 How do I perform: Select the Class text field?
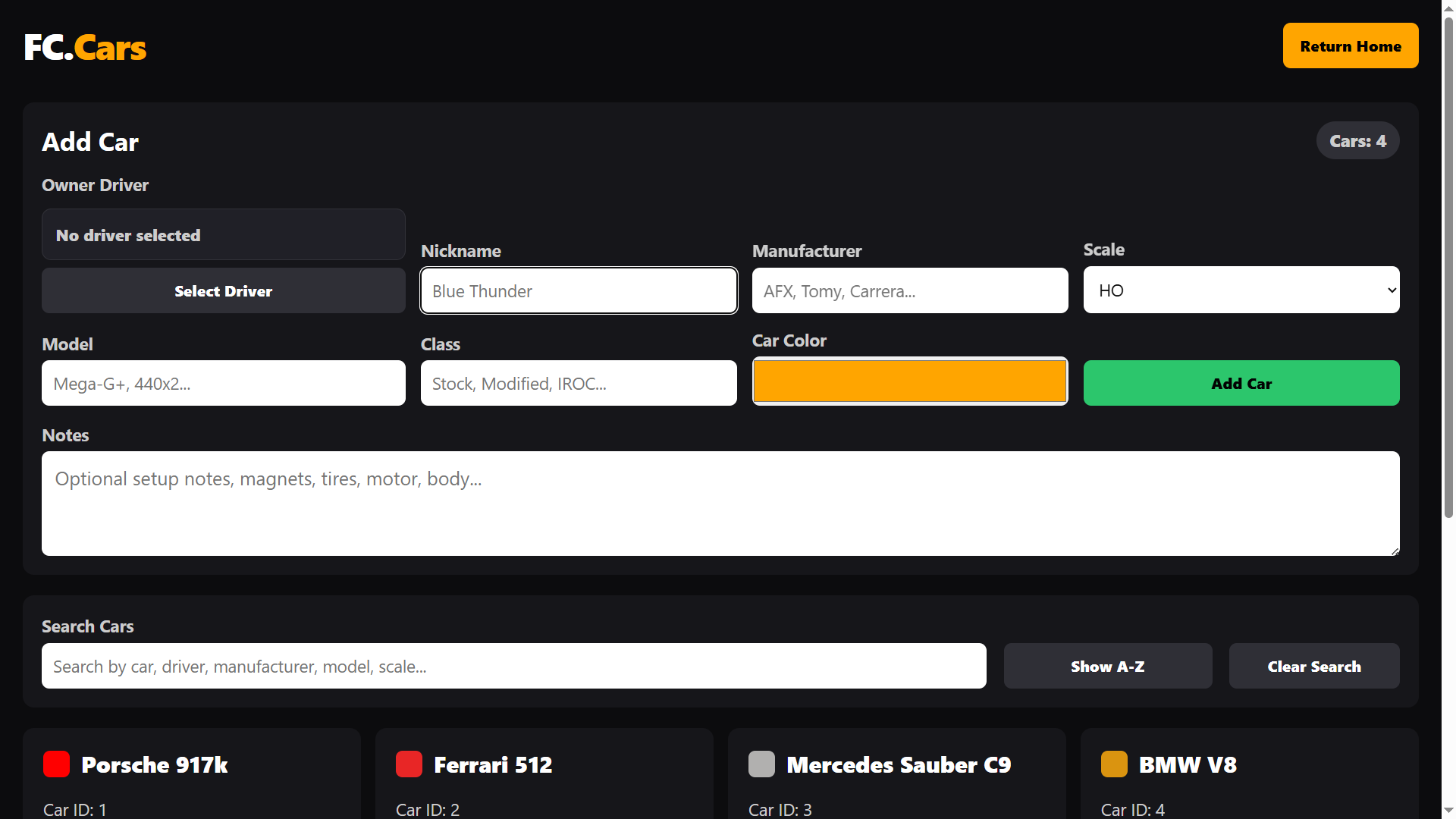(579, 383)
